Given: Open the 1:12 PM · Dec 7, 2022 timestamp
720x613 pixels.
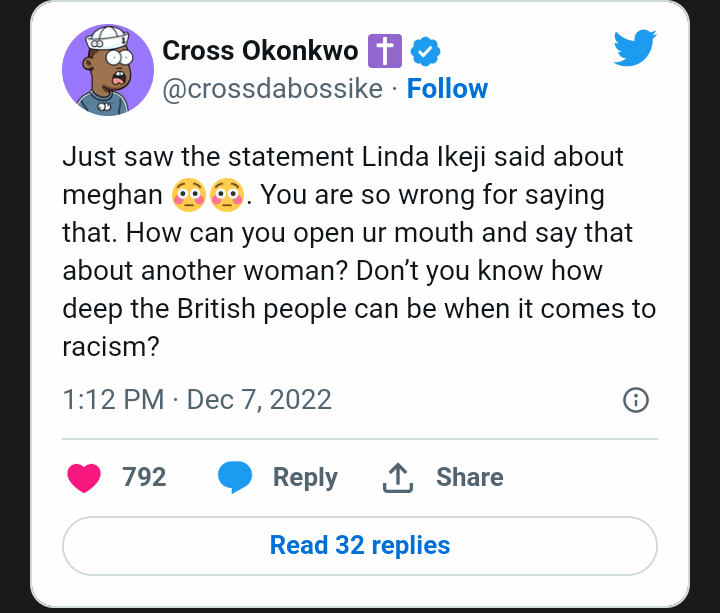Looking at the screenshot, I should pyautogui.click(x=197, y=400).
